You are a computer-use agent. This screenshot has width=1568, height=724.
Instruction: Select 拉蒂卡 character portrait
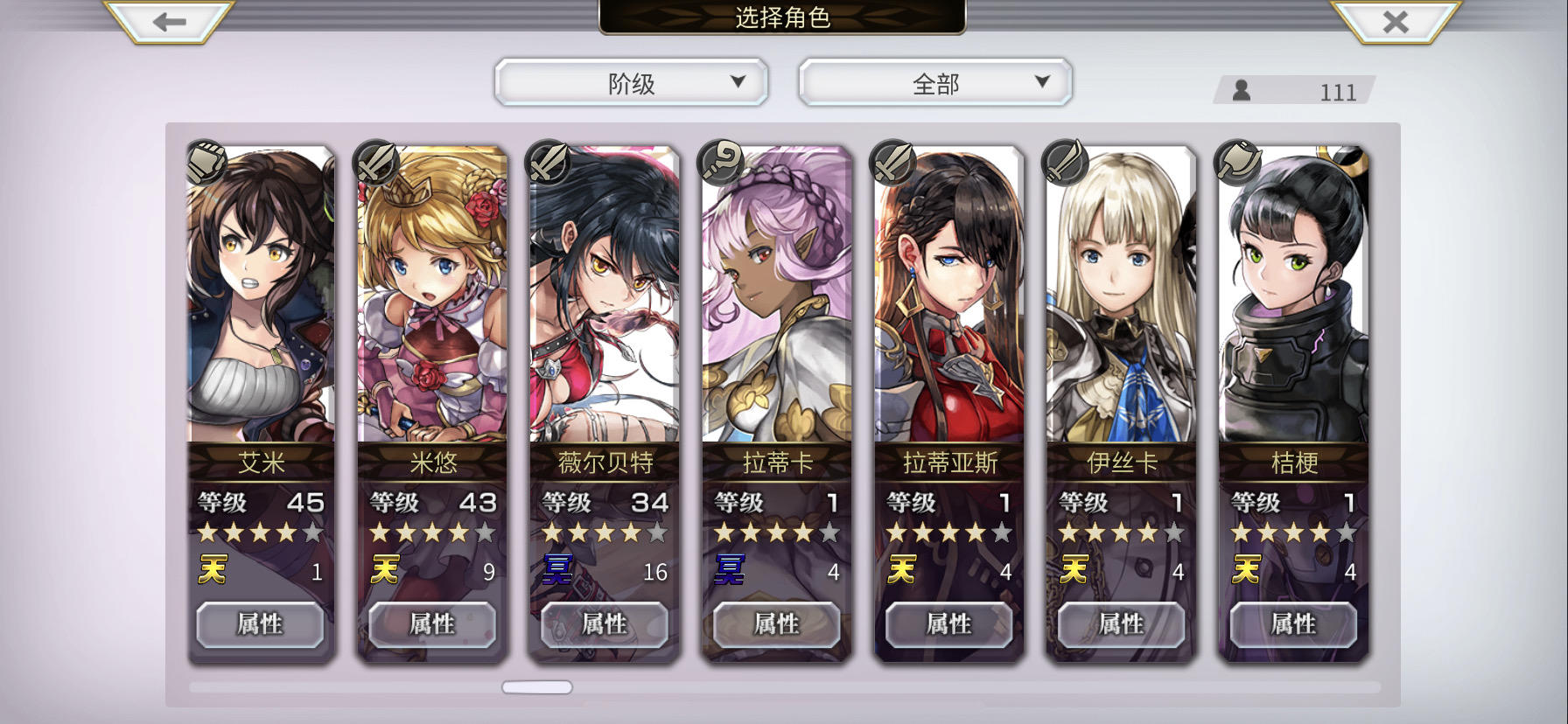(x=777, y=295)
